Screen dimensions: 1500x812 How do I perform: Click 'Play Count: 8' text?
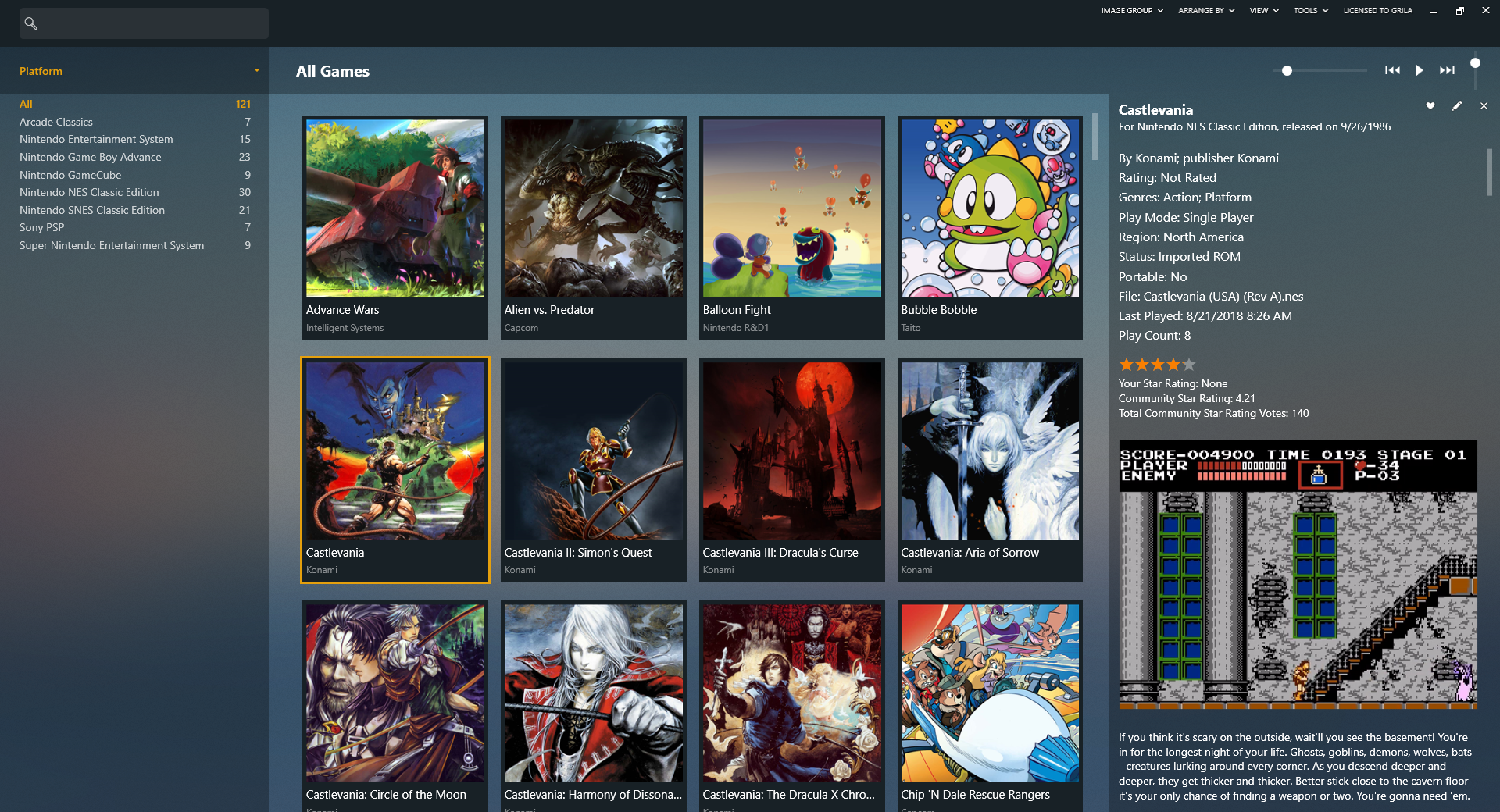[1155, 336]
